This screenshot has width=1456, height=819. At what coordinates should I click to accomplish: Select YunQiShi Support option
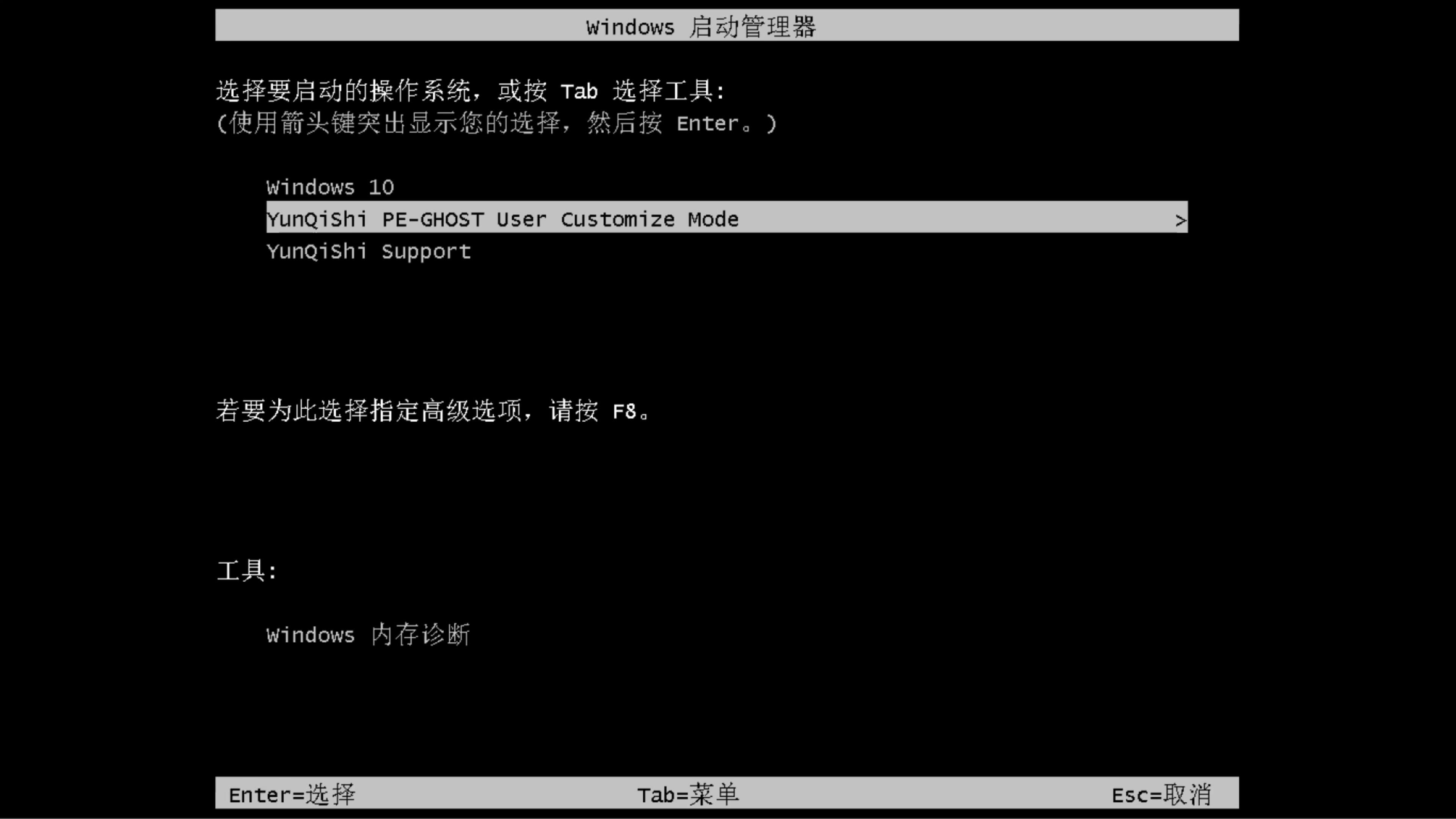368,251
